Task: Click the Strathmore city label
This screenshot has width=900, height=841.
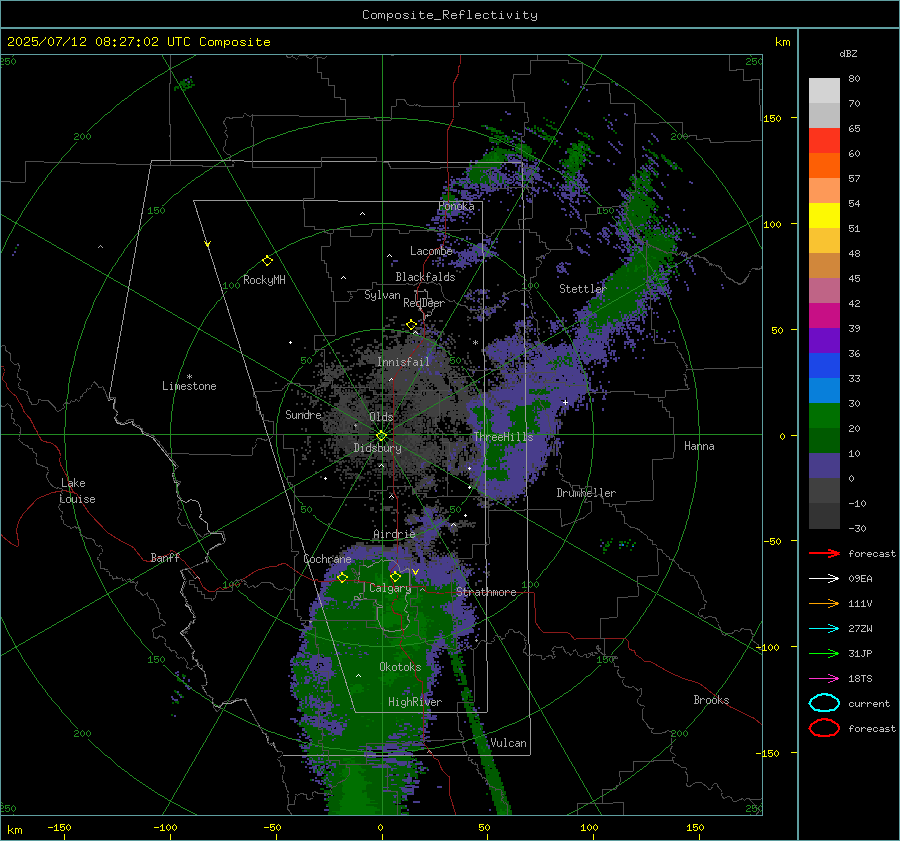Action: (486, 592)
